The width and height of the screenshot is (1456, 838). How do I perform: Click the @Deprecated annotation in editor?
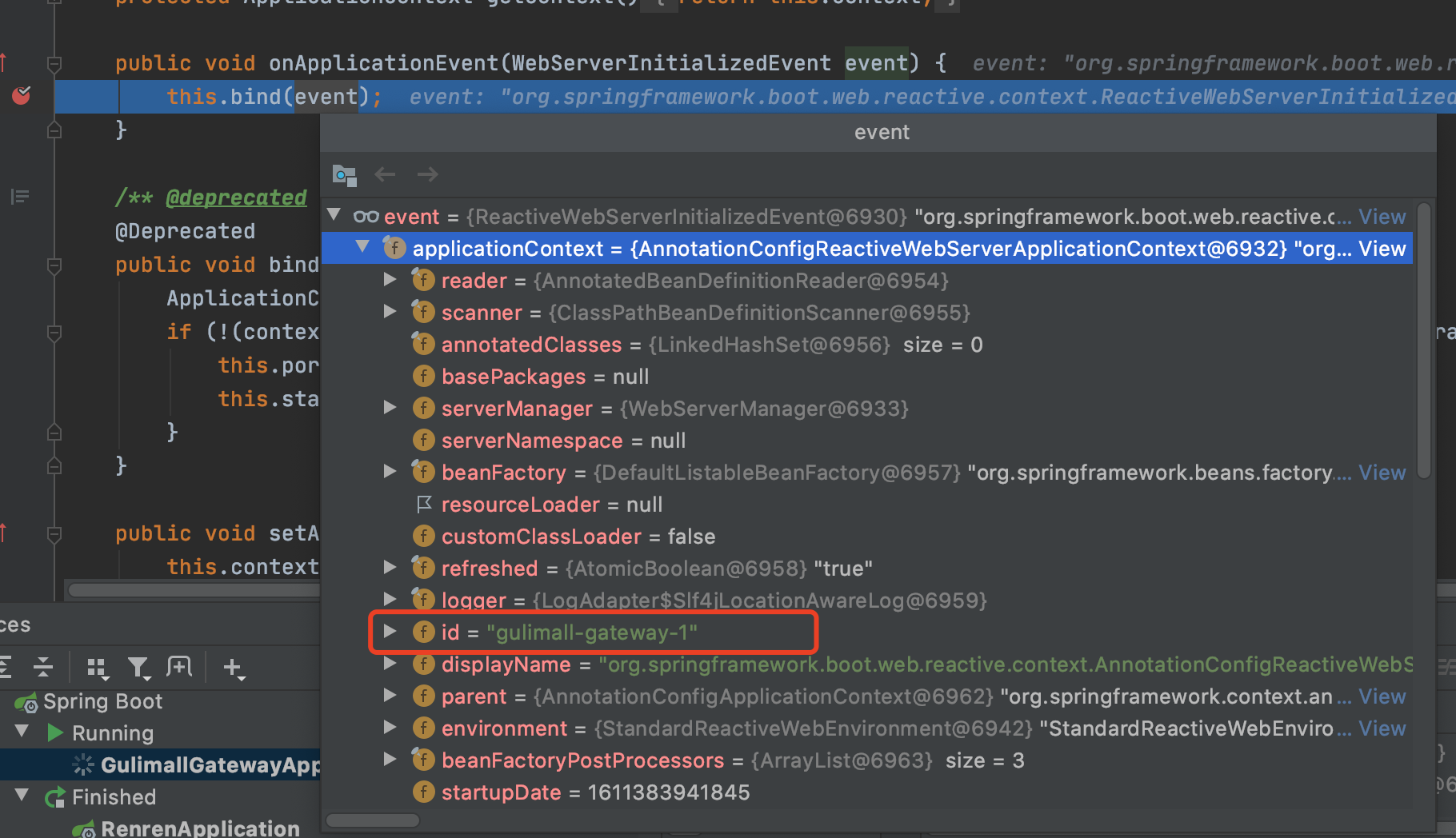point(186,231)
